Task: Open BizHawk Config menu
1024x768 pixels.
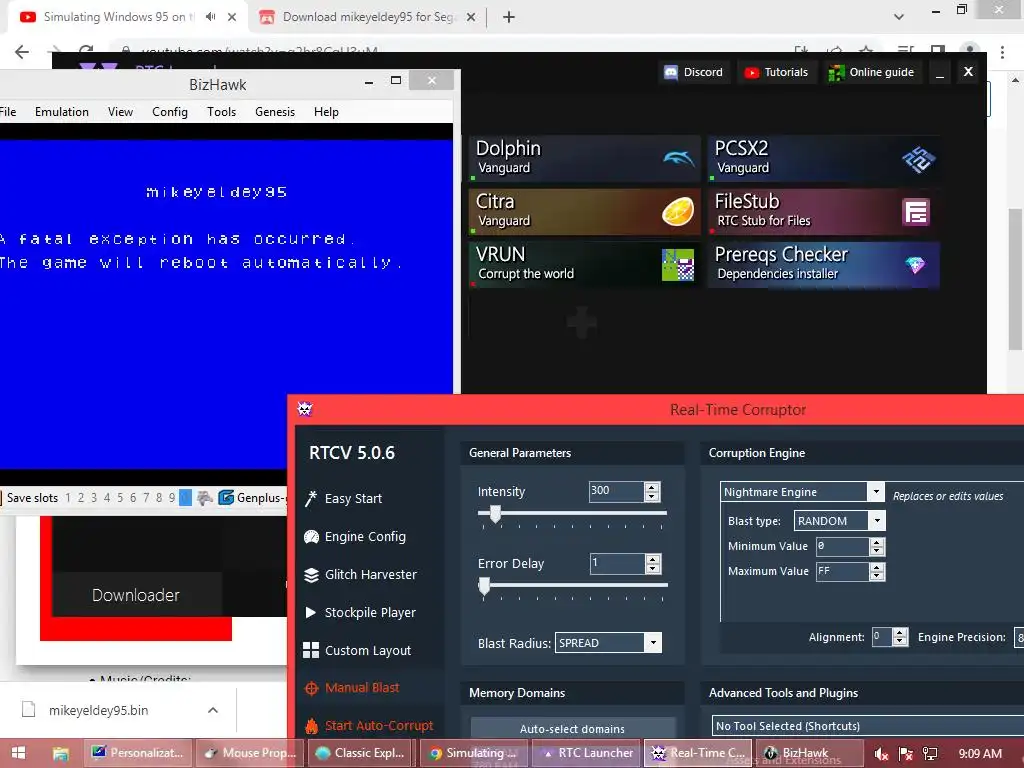Action: point(170,112)
